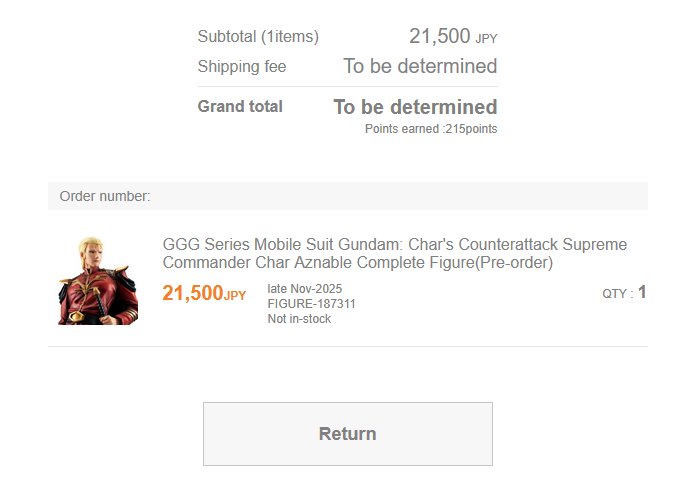Open the Char Aznable figure thumbnail

pyautogui.click(x=98, y=280)
